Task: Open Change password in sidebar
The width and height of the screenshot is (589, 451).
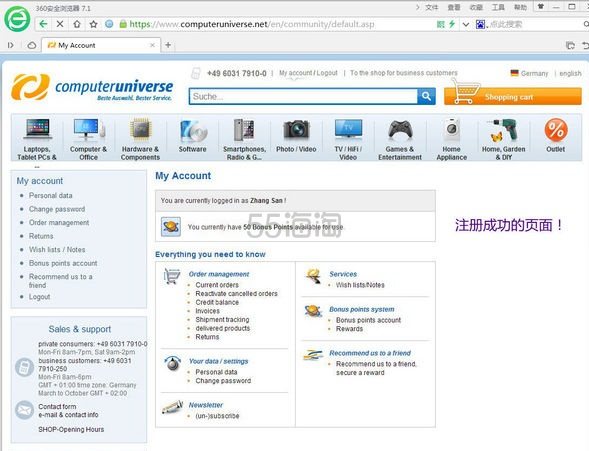Action: click(x=57, y=209)
